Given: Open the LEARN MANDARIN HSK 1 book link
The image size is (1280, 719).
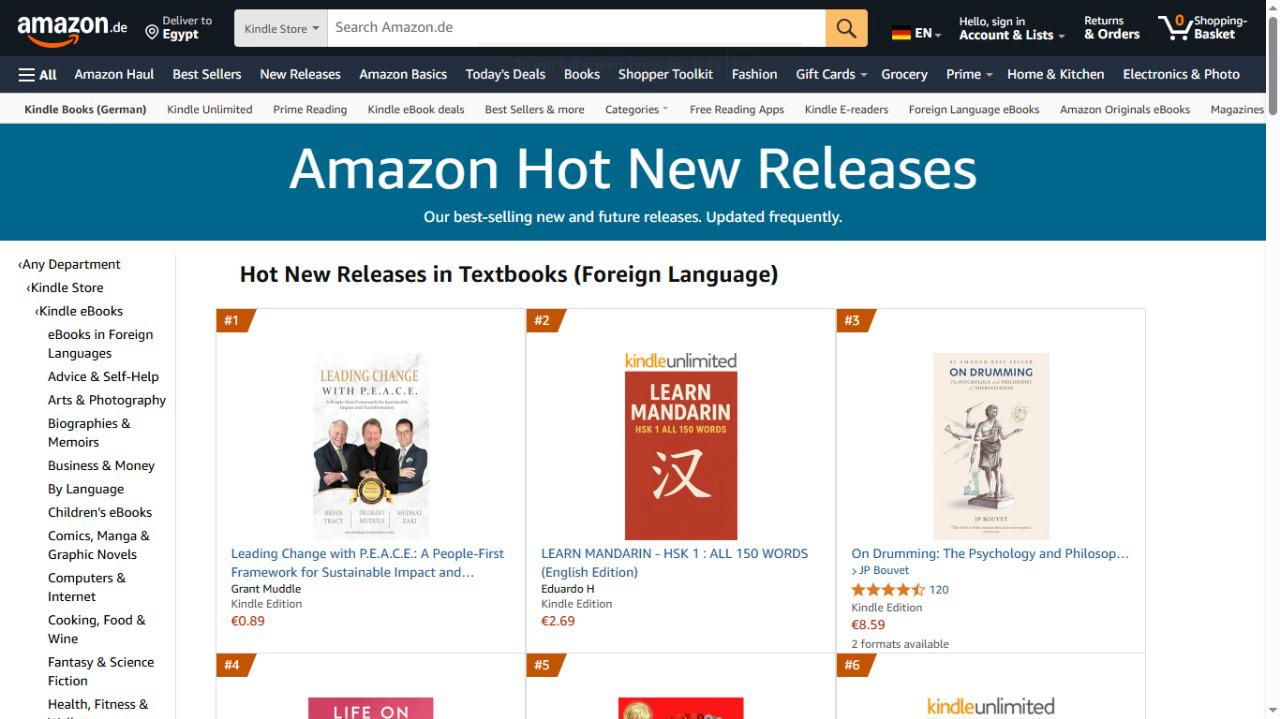Looking at the screenshot, I should (x=674, y=562).
